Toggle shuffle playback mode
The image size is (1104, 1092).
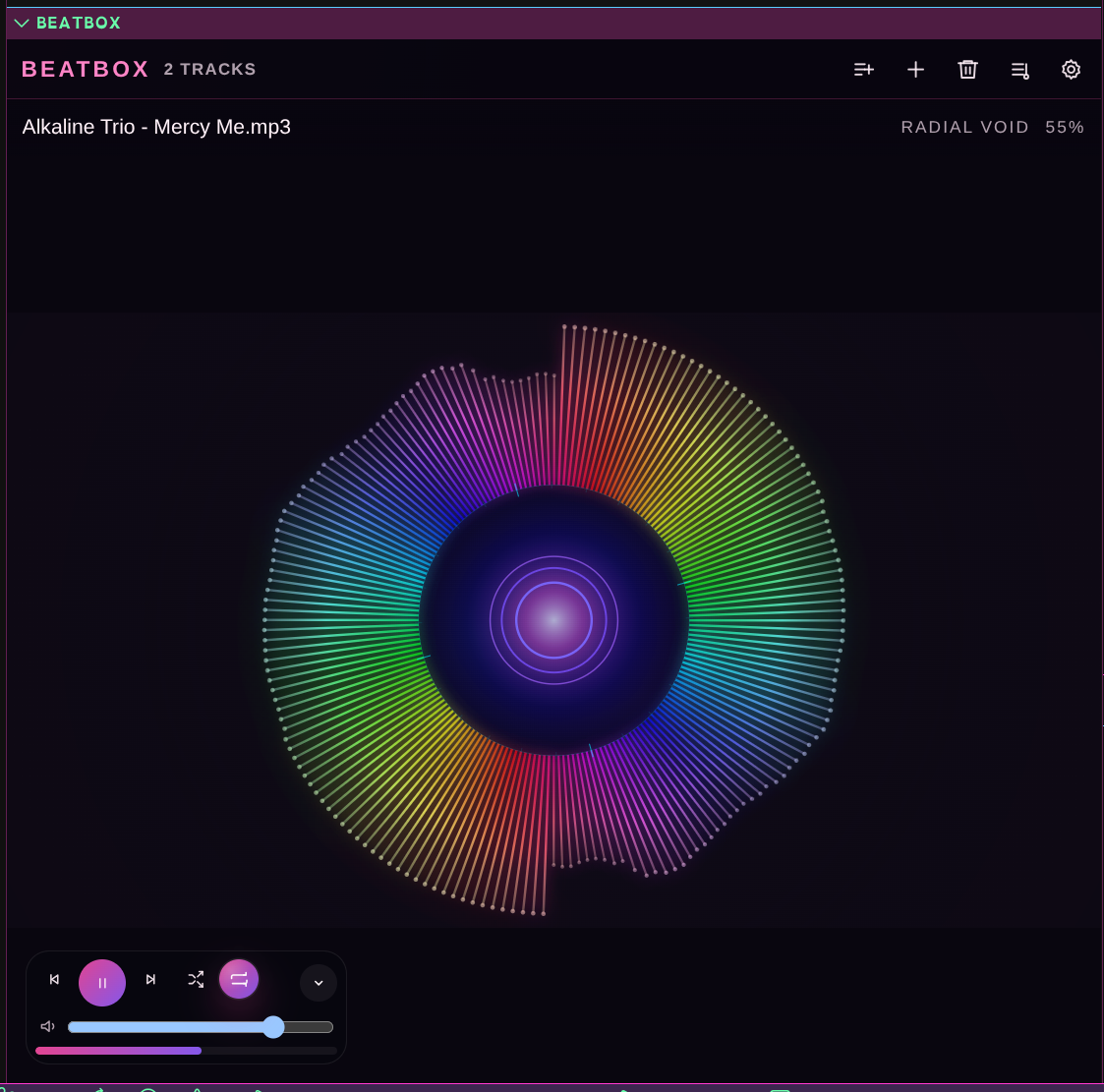(196, 980)
